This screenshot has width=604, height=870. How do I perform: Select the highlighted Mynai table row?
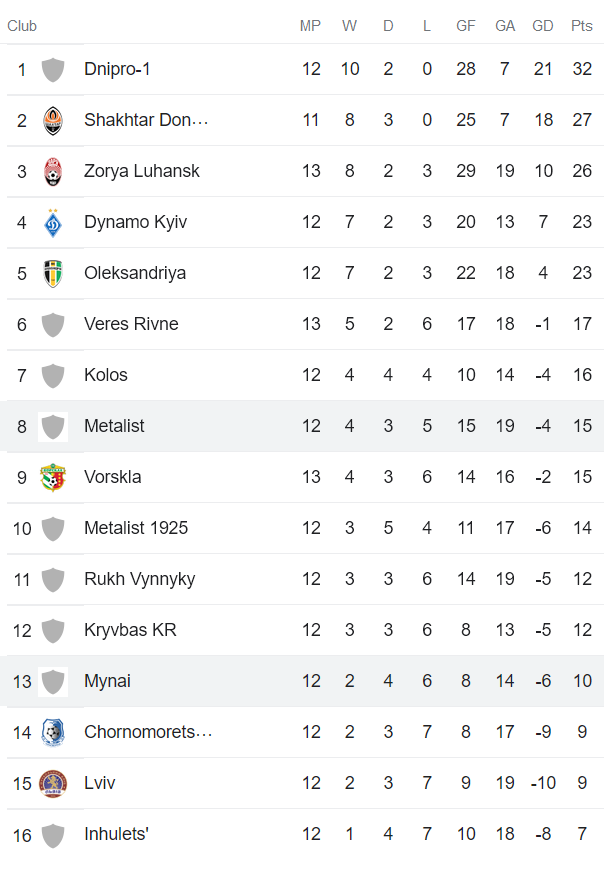click(300, 681)
